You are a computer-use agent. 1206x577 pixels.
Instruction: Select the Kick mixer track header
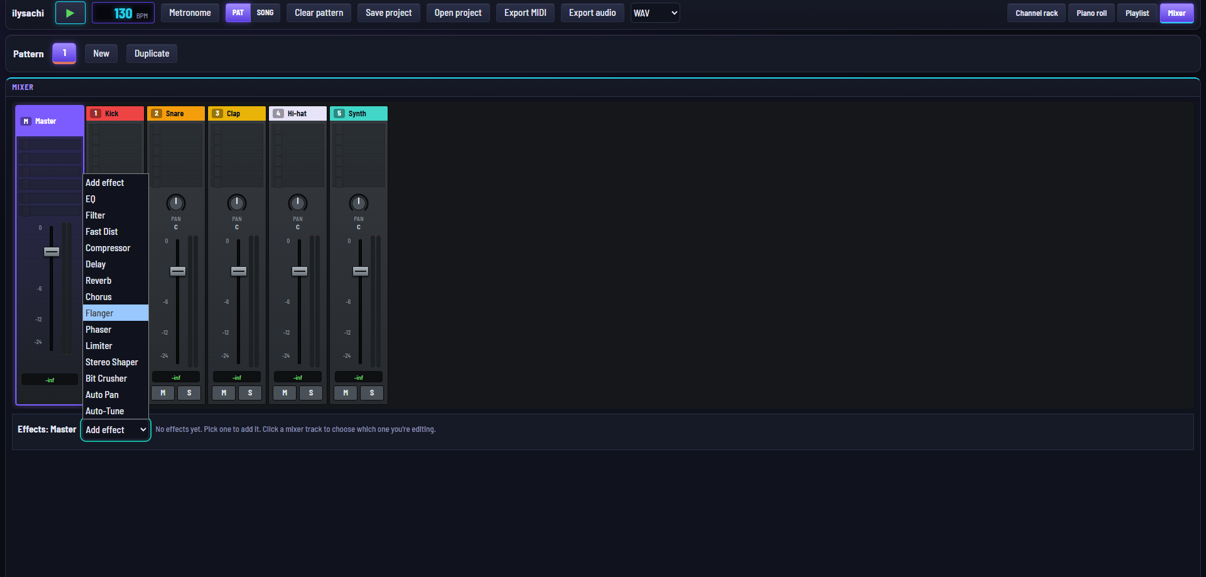point(115,114)
